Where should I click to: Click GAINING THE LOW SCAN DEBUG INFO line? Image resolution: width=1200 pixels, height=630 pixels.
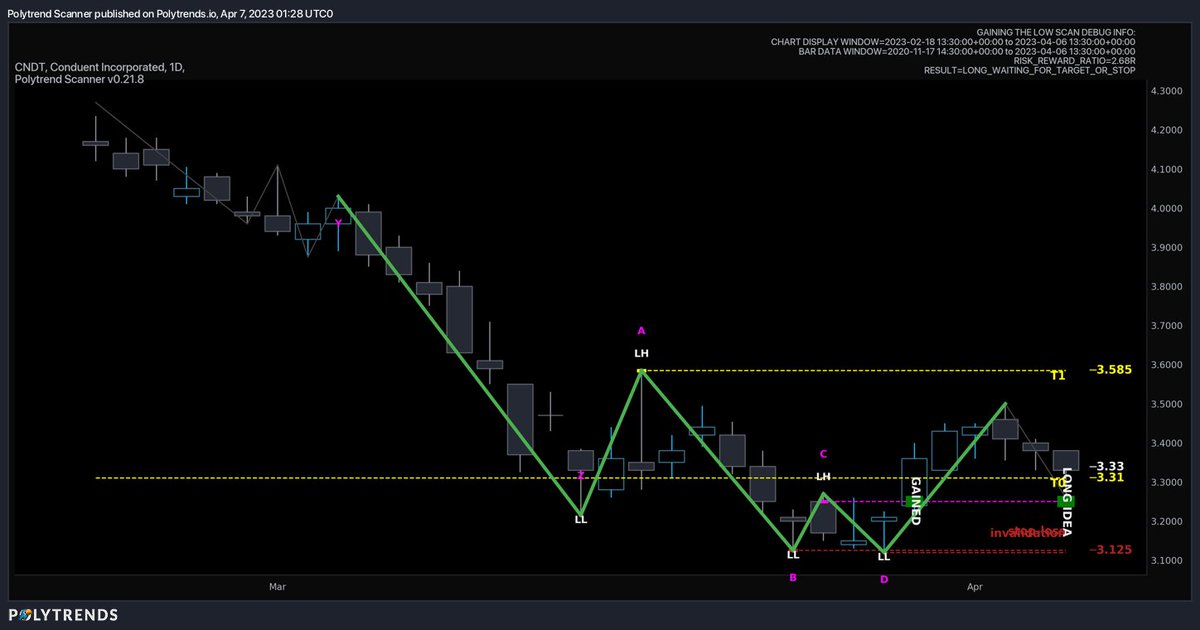(x=1055, y=32)
